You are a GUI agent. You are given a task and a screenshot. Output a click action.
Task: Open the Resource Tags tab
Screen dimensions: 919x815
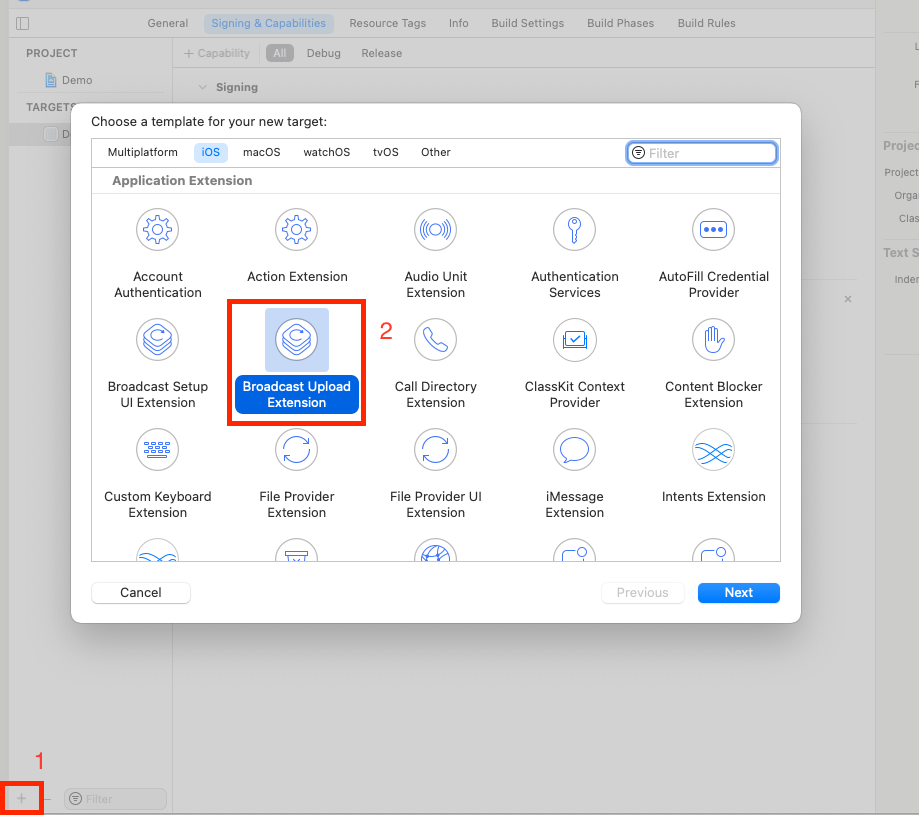(387, 23)
